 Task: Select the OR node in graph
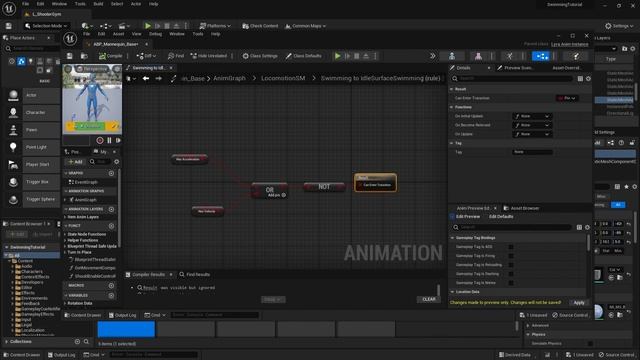pos(269,191)
